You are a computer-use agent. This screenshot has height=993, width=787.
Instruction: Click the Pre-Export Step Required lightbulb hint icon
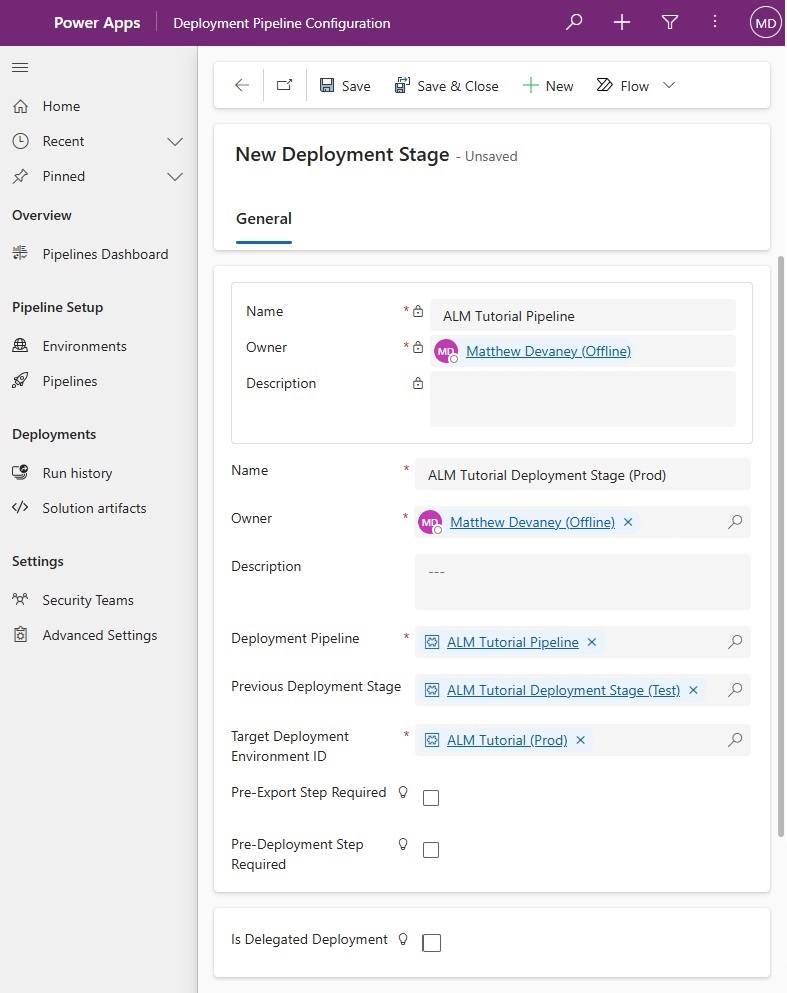click(403, 792)
